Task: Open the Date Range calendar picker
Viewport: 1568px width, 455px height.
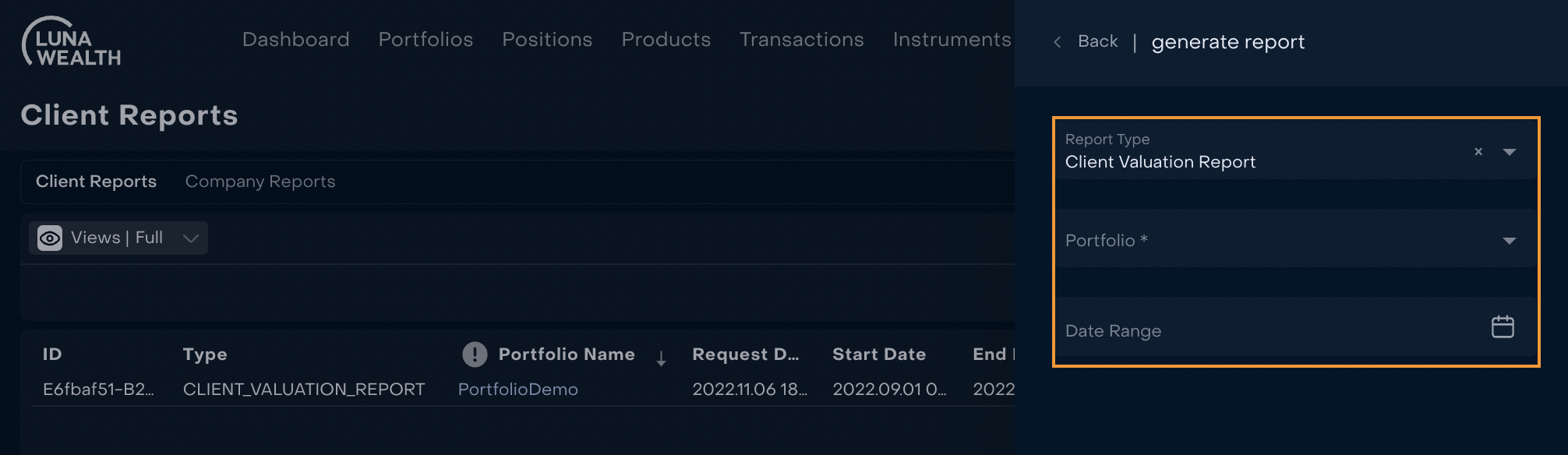Action: click(1502, 327)
